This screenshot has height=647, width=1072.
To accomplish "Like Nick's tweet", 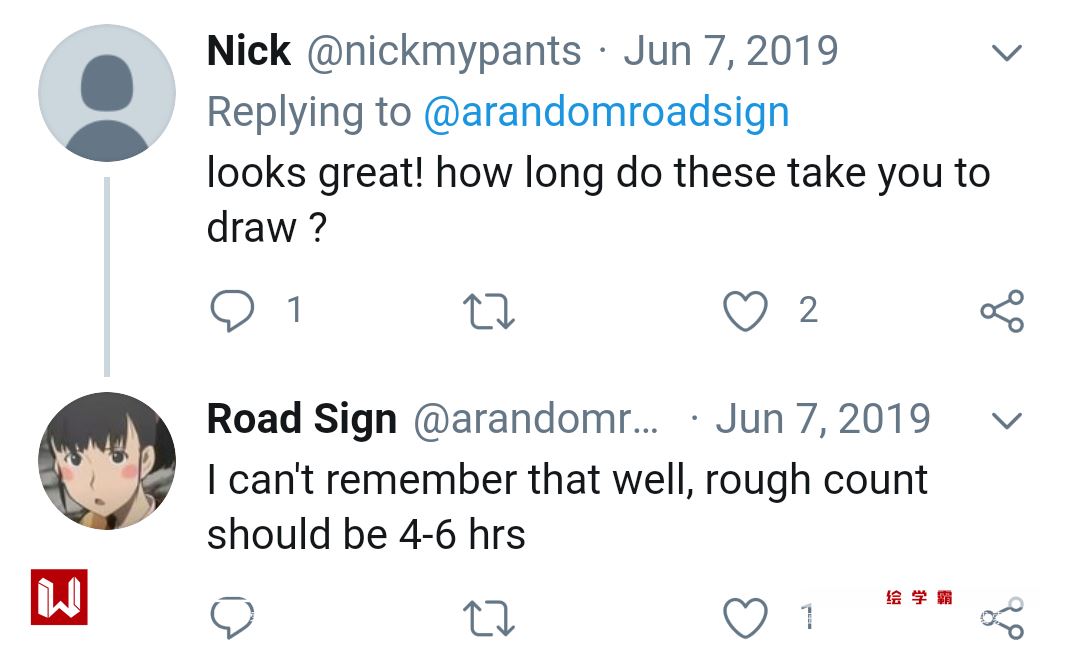I will [745, 311].
